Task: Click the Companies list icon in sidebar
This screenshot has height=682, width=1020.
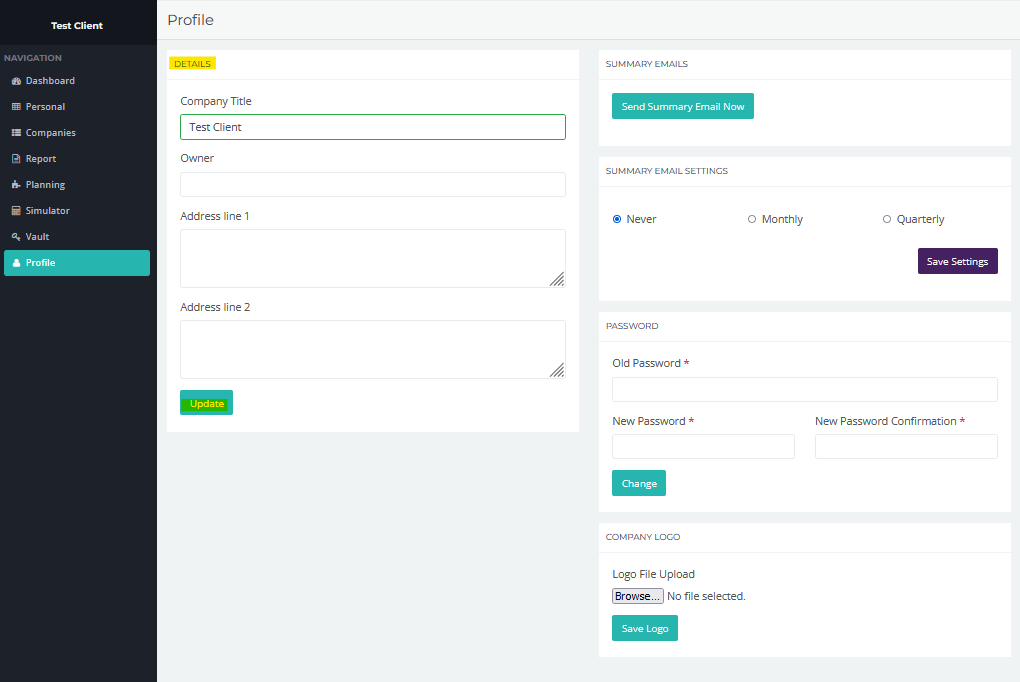Action: (x=16, y=133)
